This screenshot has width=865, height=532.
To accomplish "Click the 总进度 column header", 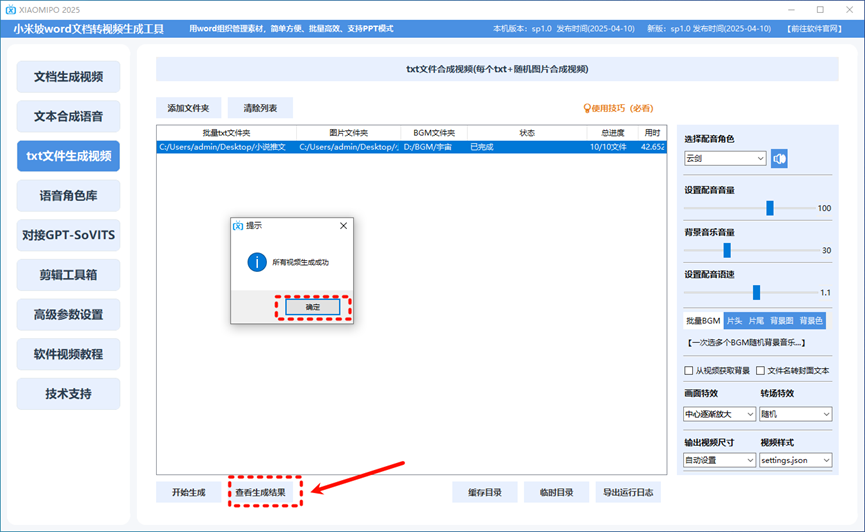I will click(612, 133).
